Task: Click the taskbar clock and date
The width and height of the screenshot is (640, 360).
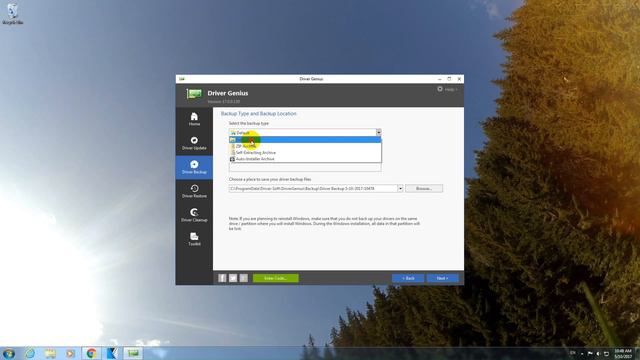Action: pyautogui.click(x=623, y=353)
